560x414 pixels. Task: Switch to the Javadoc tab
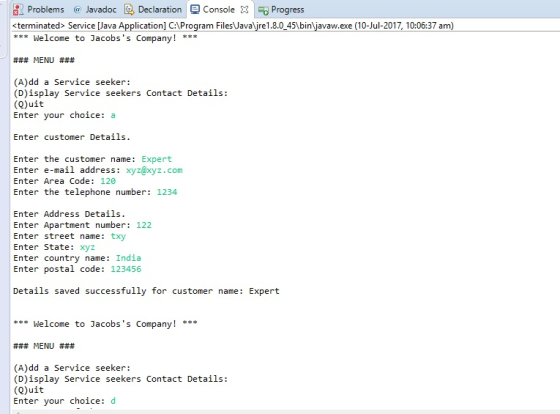coord(95,10)
